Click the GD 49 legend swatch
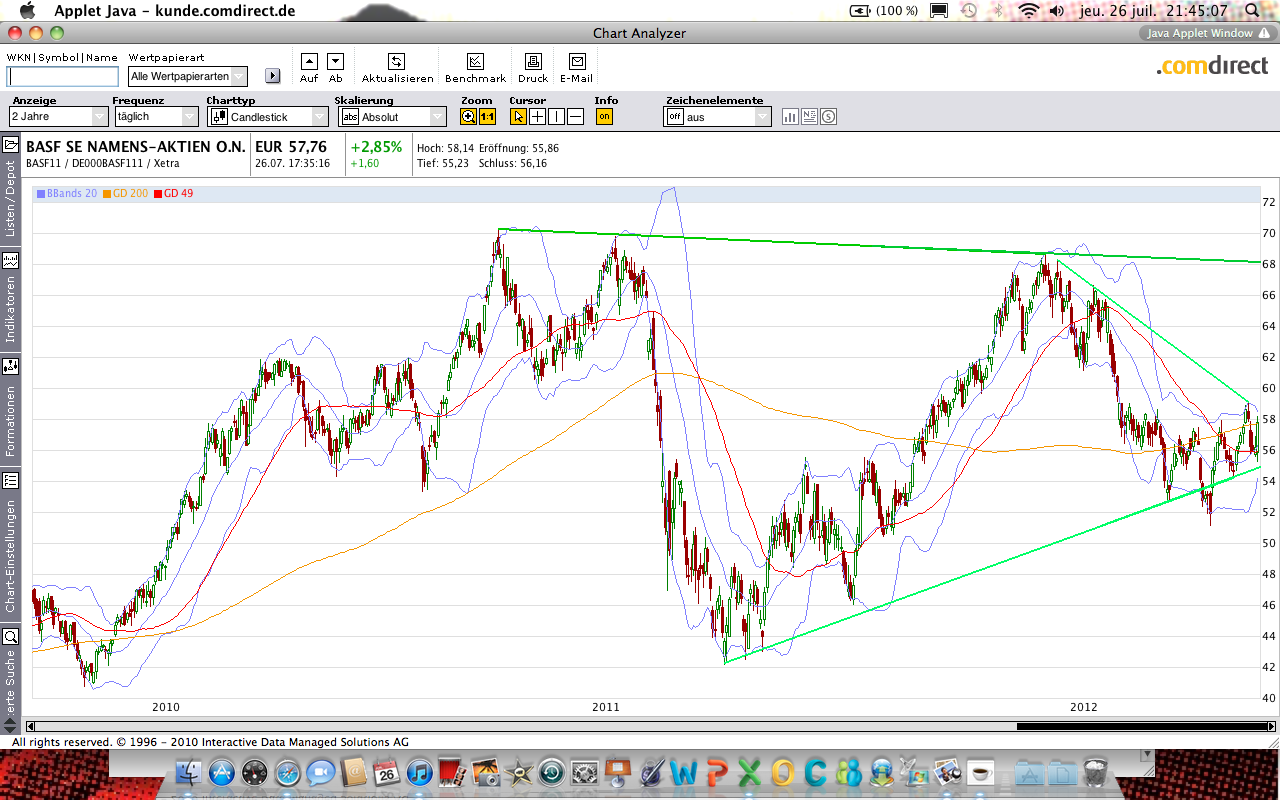This screenshot has width=1280, height=800. coord(158,193)
